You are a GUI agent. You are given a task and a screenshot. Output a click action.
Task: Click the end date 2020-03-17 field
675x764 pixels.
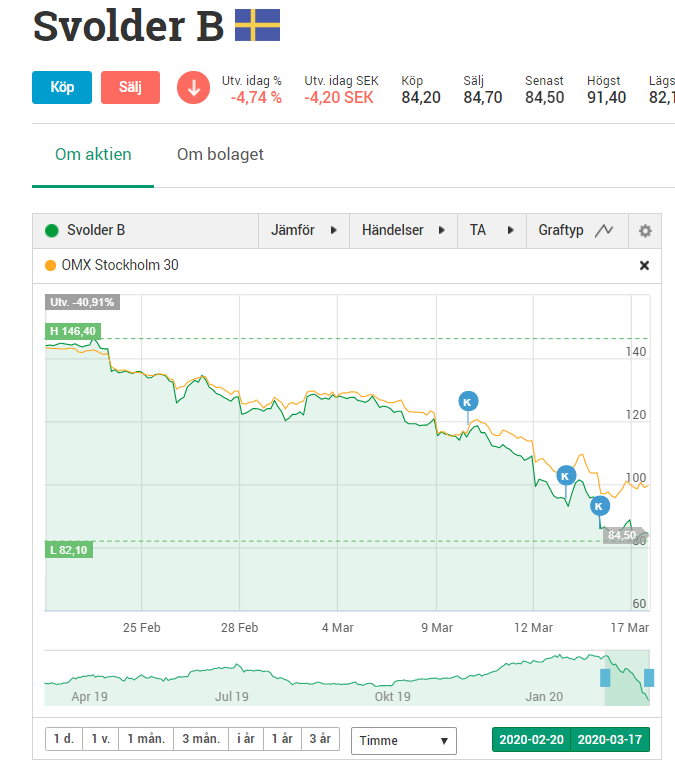[610, 740]
